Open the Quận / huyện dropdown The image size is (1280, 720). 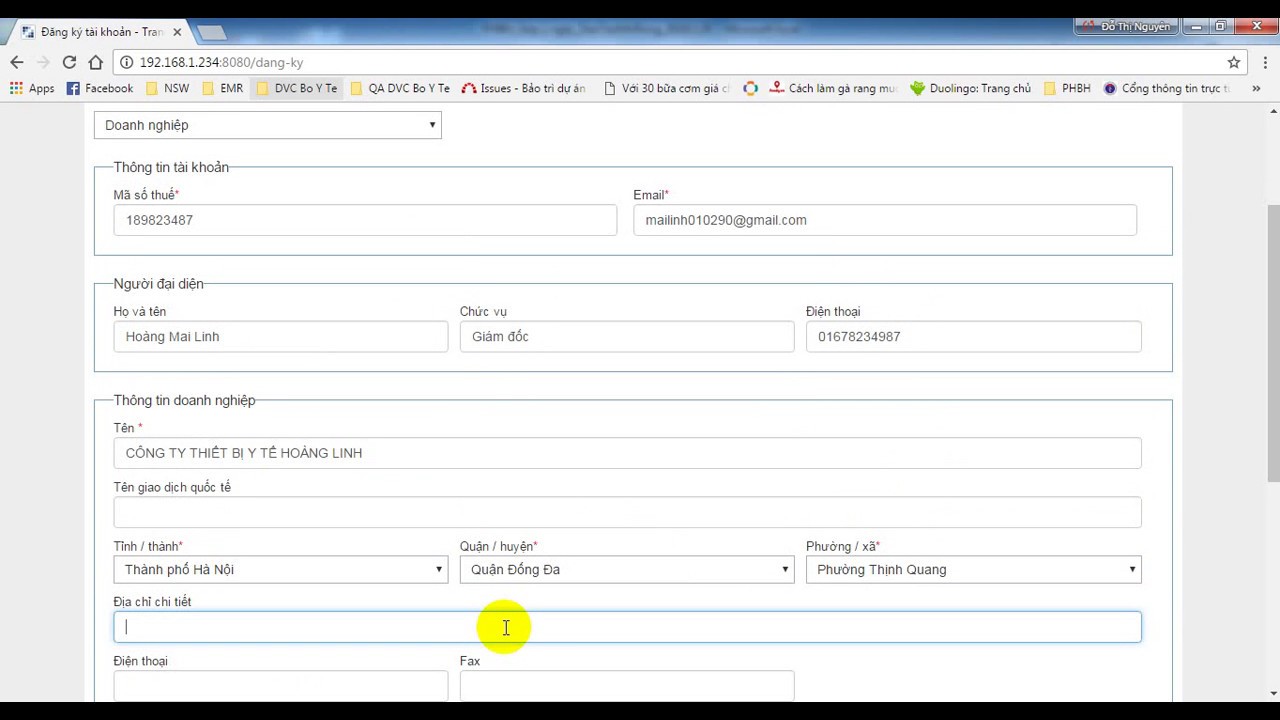coord(627,569)
